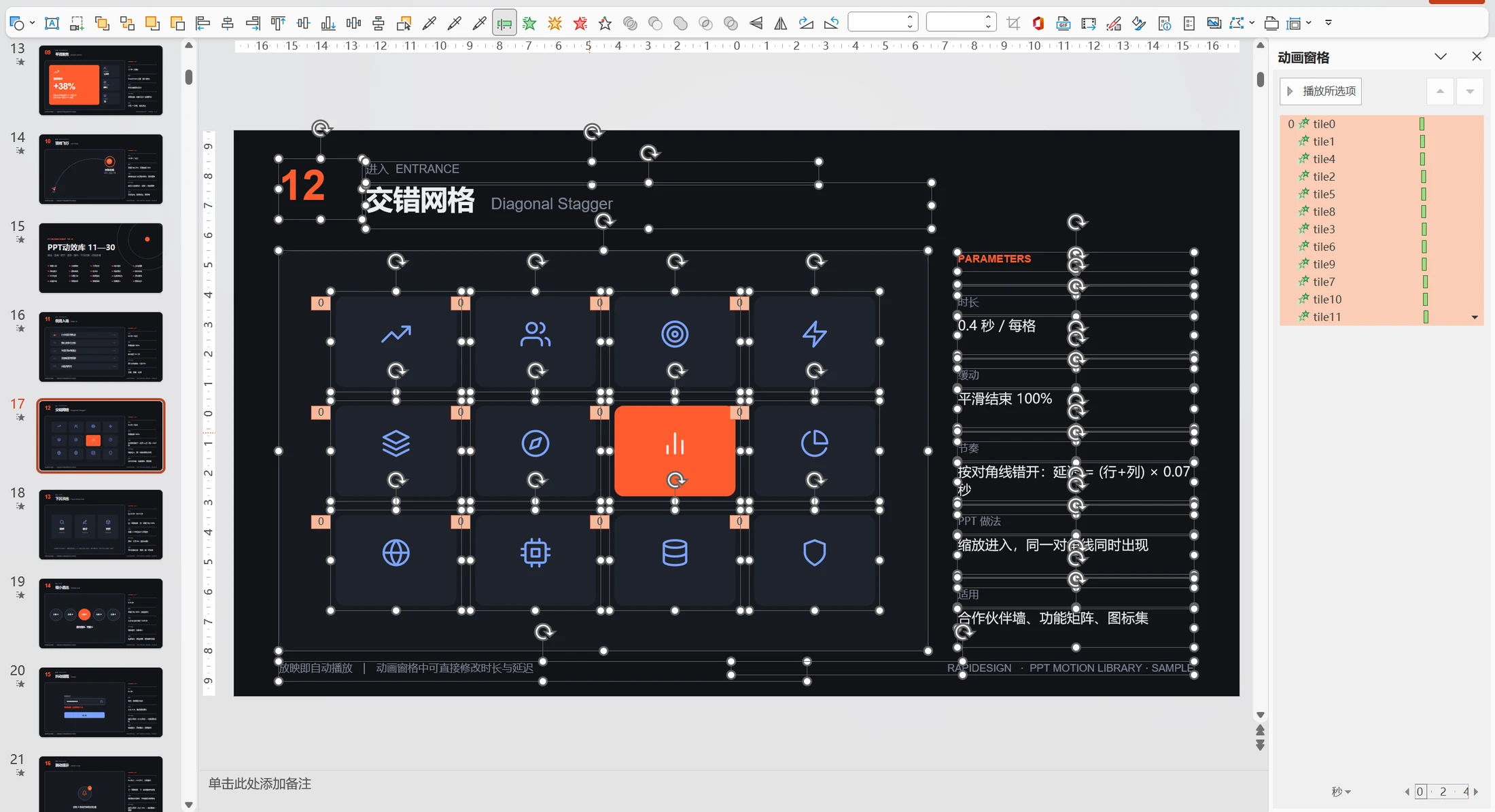Image resolution: width=1495 pixels, height=812 pixels.
Task: Open the shapes dropdown arrow
Action: (x=32, y=24)
